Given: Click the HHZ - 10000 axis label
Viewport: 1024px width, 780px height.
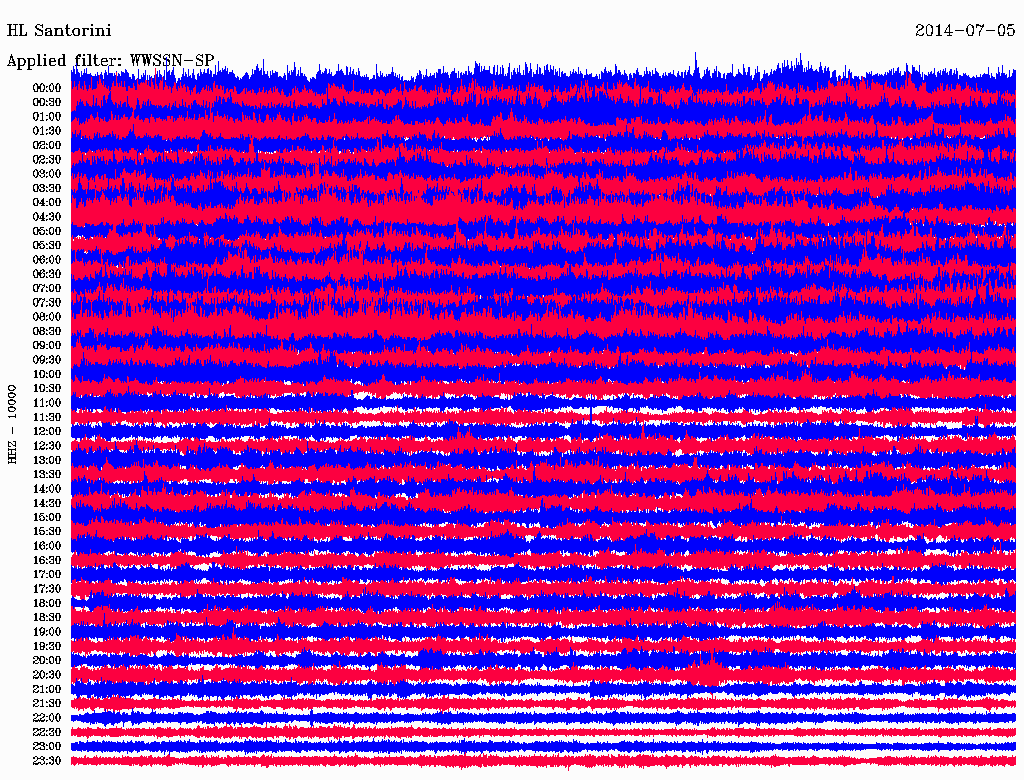Looking at the screenshot, I should 12,425.
